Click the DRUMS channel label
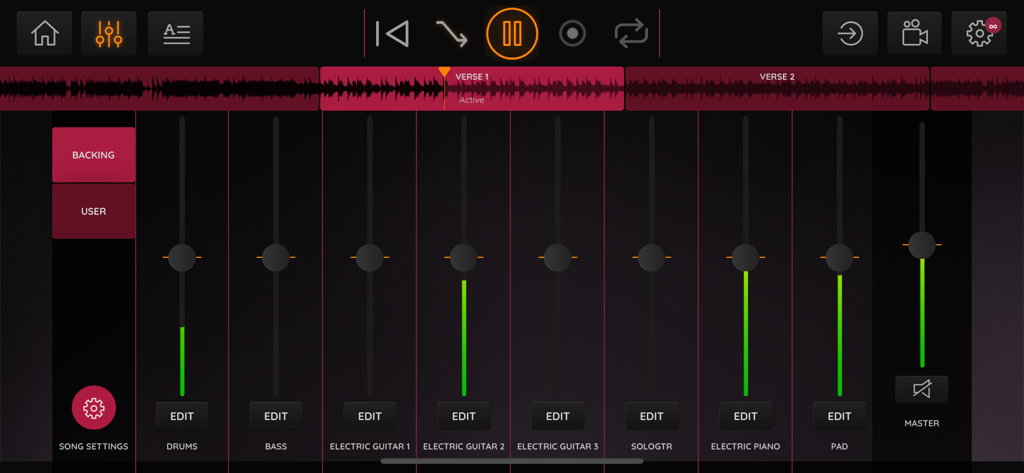 182,447
